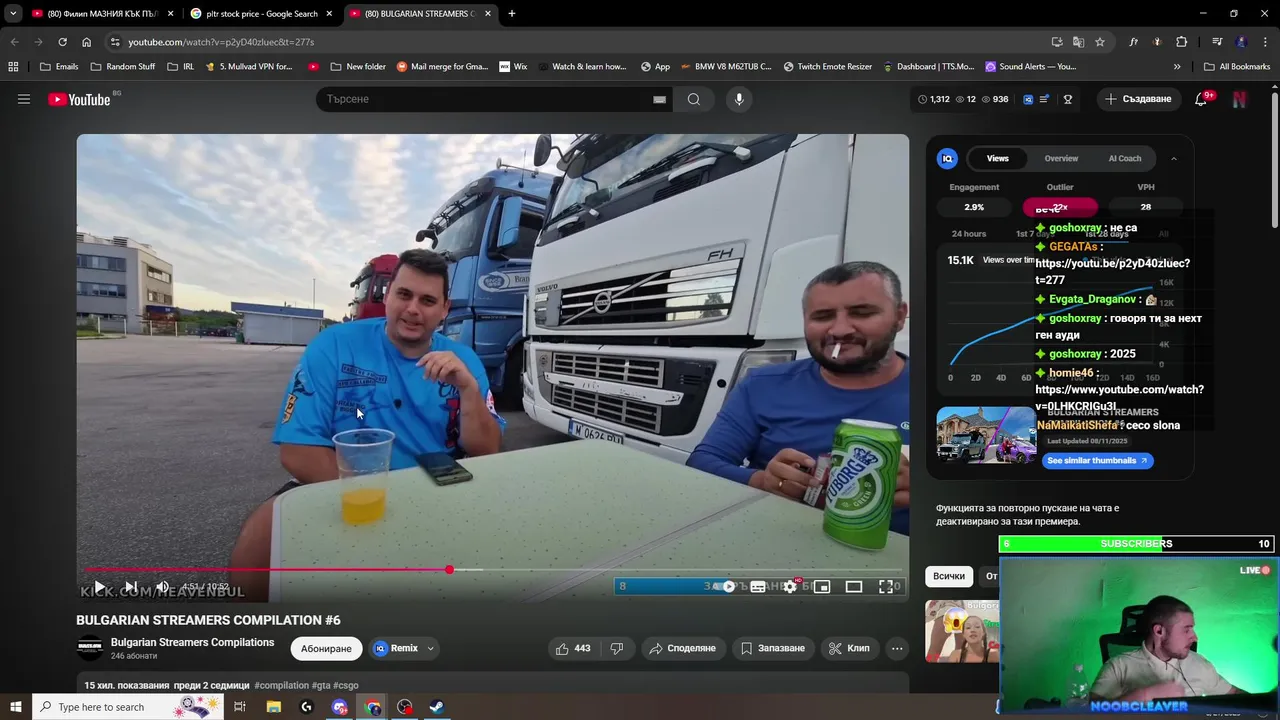Bookmark this page with the star
Viewport: 1280px width, 720px height.
1100,42
